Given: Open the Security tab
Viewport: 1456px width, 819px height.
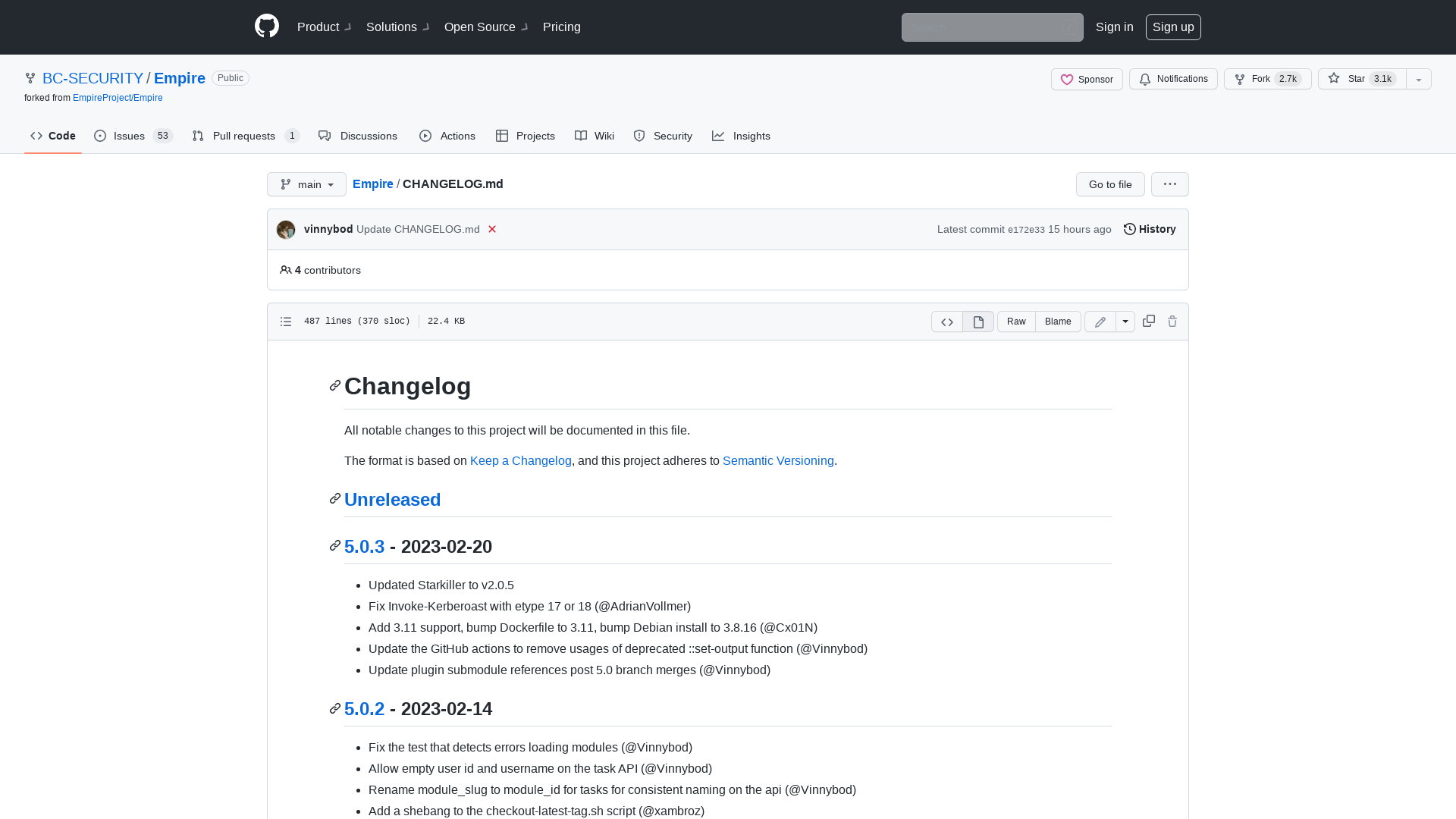Looking at the screenshot, I should 663,136.
